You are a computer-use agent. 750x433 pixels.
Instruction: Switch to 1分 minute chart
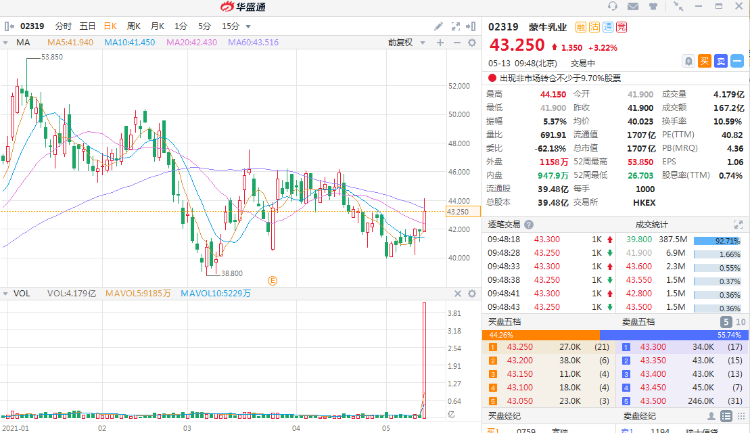click(180, 26)
